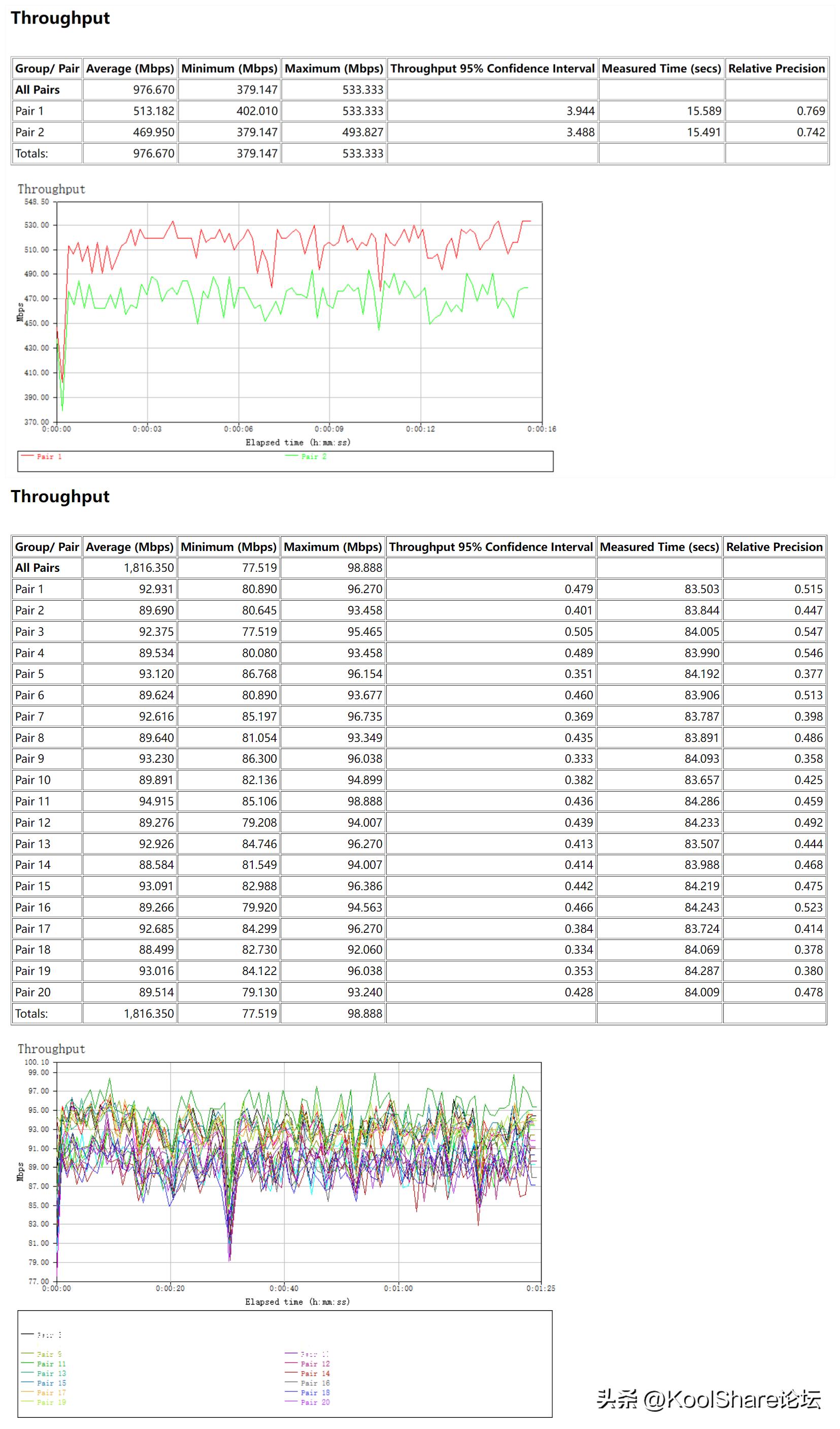The height and width of the screenshot is (1429, 840).
Task: Select the average value "89.690"
Action: [x=156, y=610]
